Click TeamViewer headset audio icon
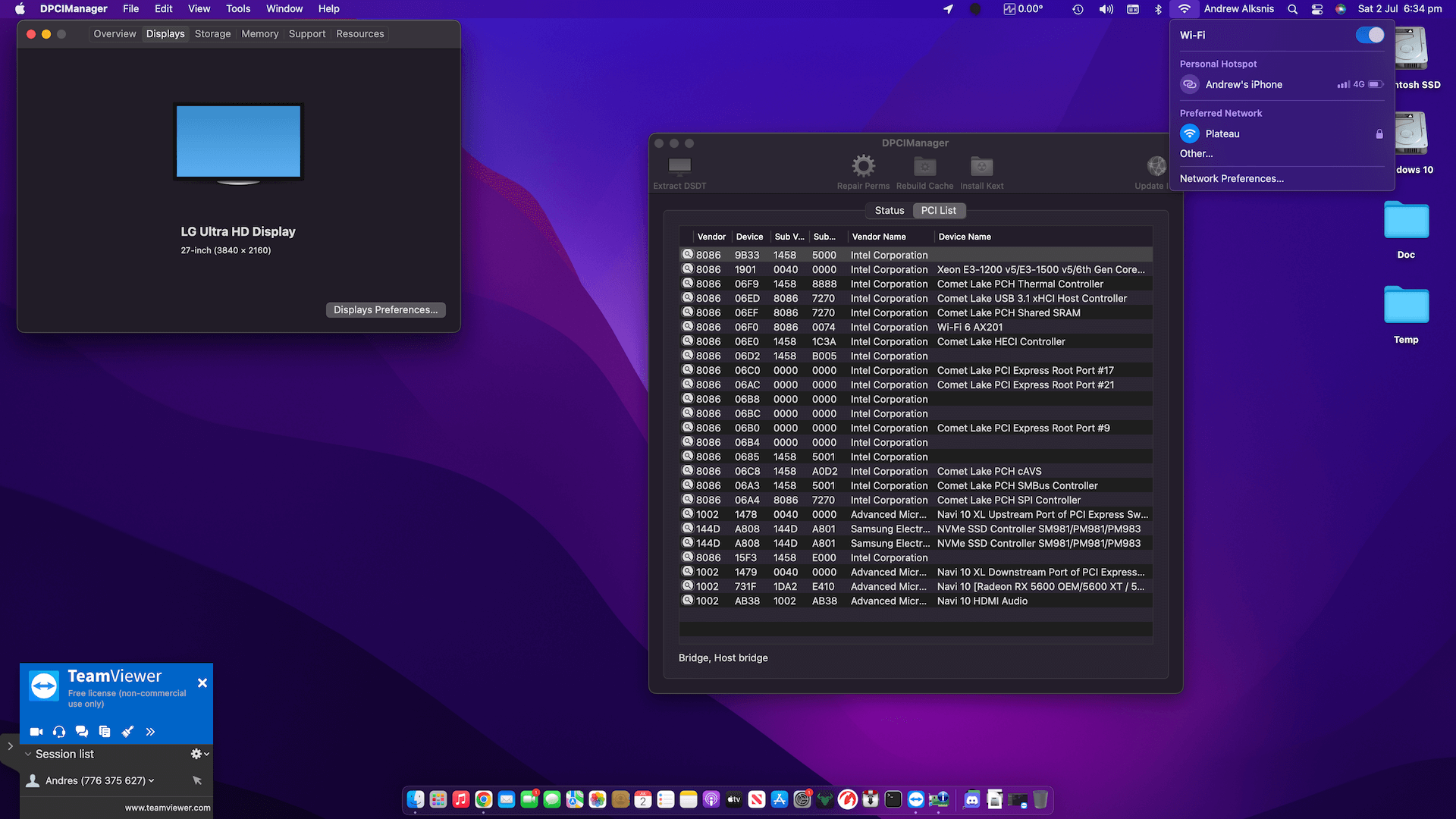1456x819 pixels. 59,732
